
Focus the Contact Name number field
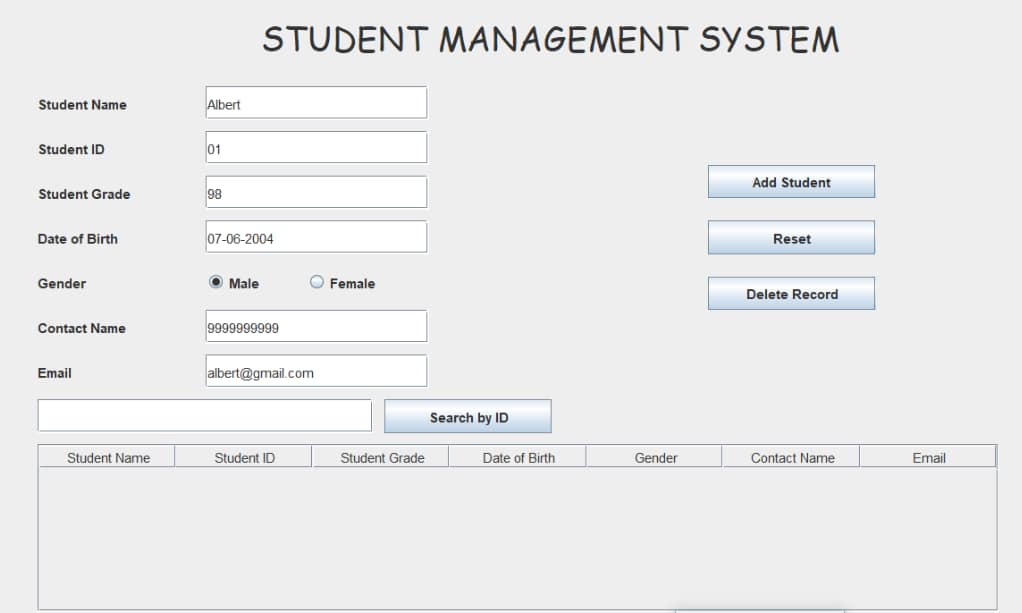pos(316,327)
